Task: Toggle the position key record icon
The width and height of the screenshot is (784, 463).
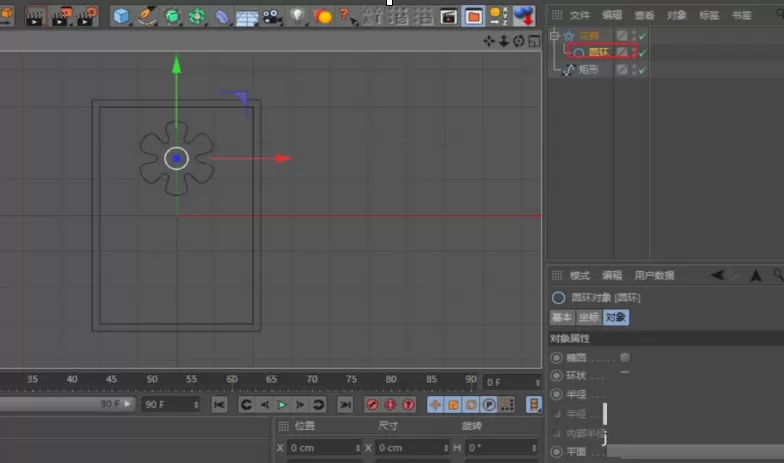Action: coord(435,404)
